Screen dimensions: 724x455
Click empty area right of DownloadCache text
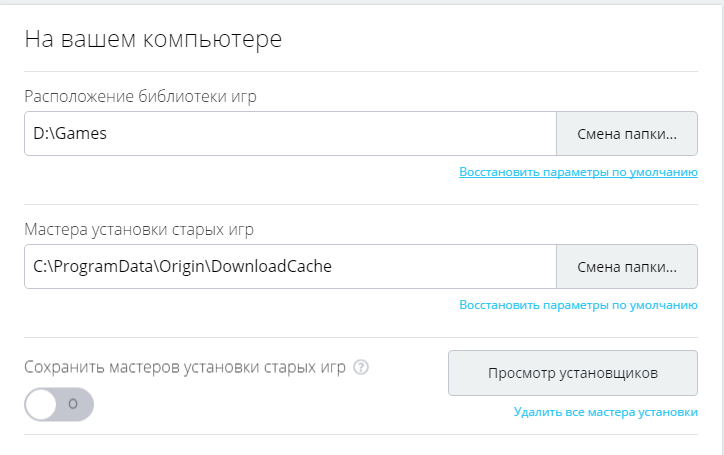443,267
